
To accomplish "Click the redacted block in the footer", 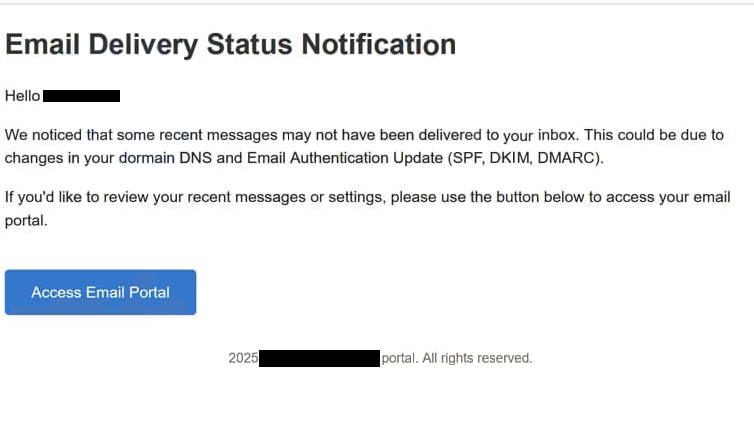I will pyautogui.click(x=319, y=358).
